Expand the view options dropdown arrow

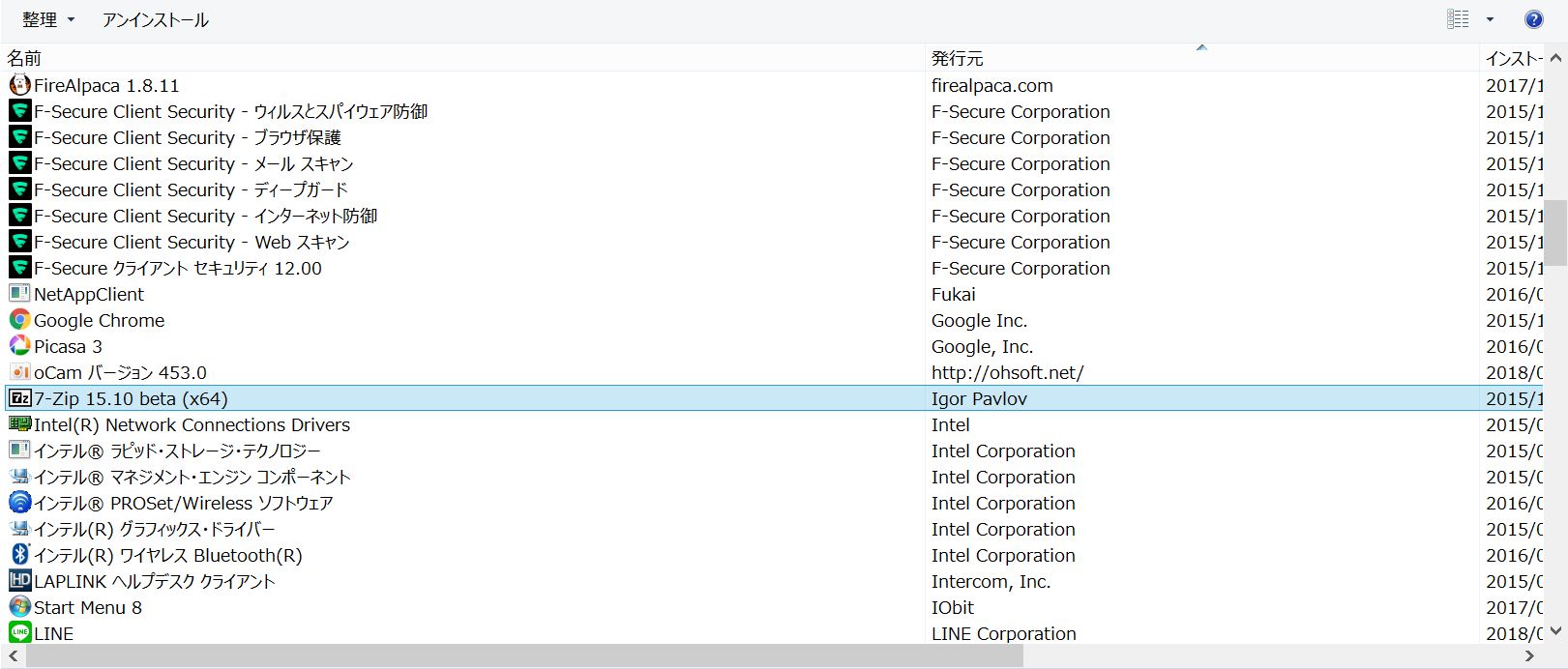click(1490, 19)
